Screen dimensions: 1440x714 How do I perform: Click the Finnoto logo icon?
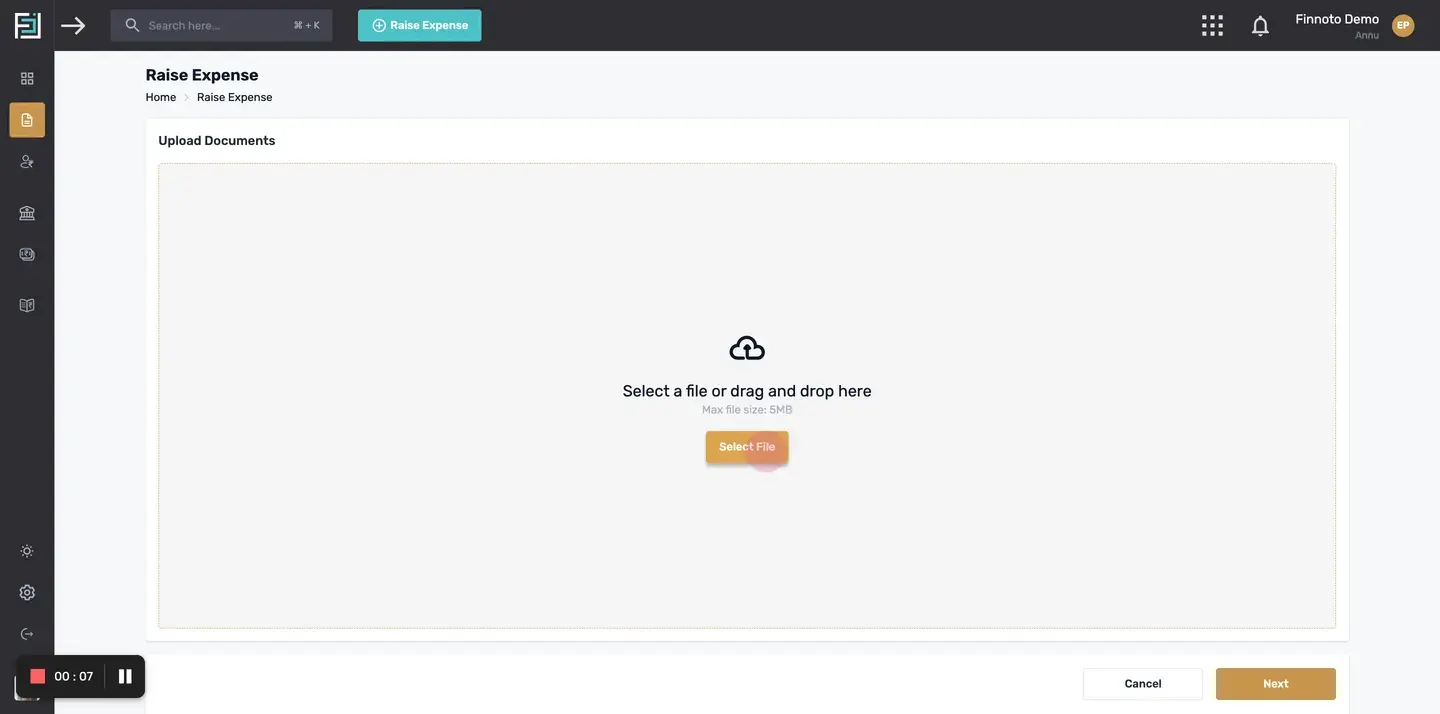(27, 25)
